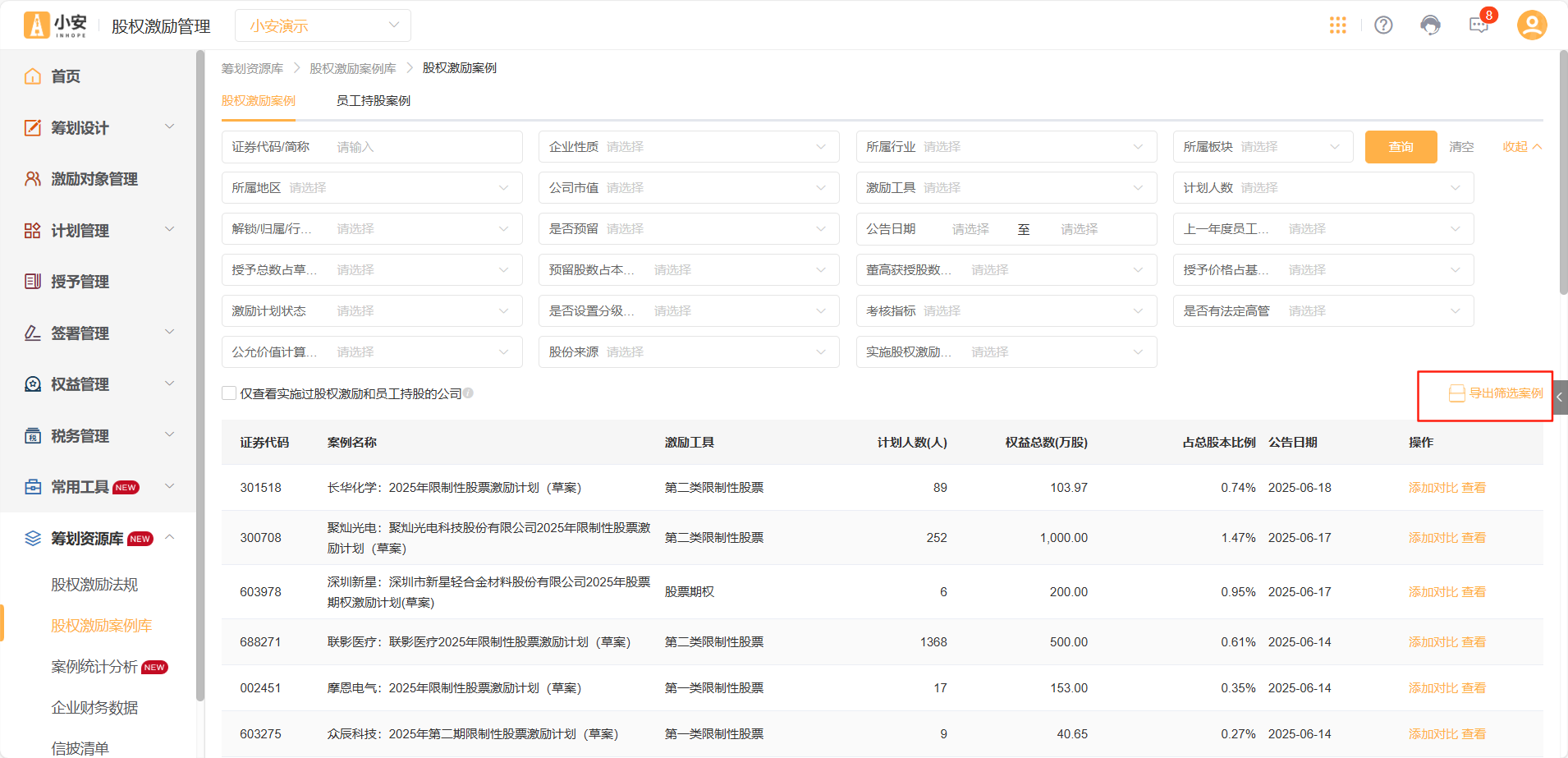This screenshot has width=1568, height=758.
Task: Click the 首页 home icon
Action: (32, 76)
